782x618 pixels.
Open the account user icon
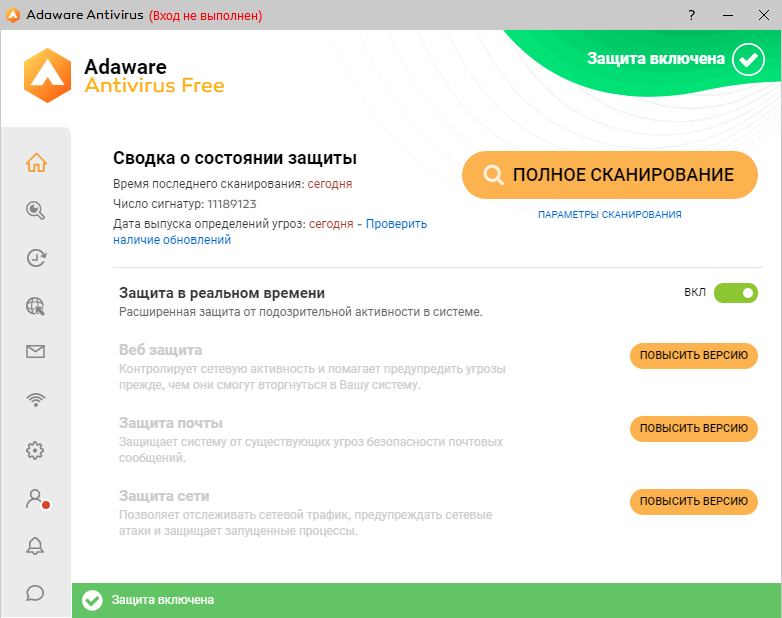(37, 499)
